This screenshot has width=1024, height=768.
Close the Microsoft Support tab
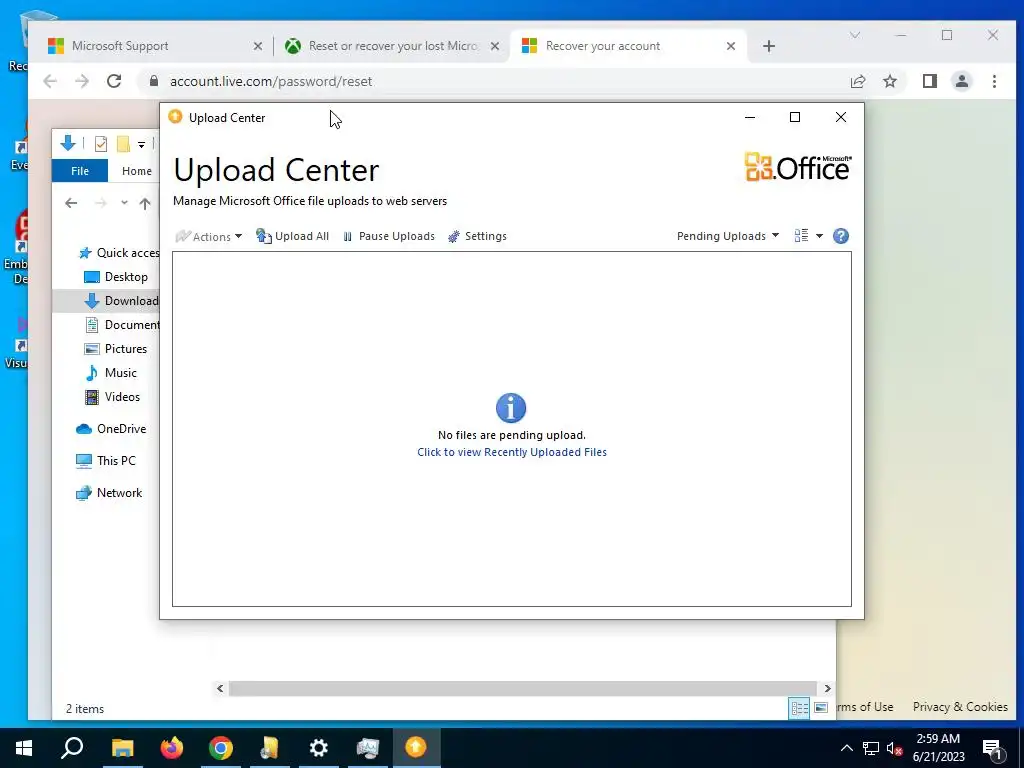[258, 46]
